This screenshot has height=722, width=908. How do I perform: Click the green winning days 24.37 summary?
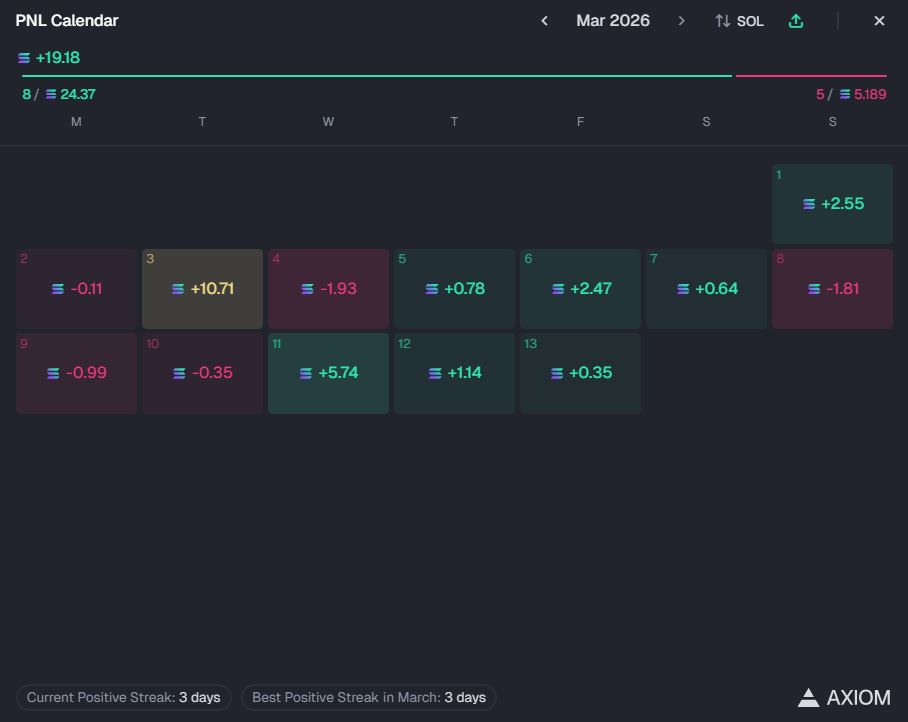click(58, 94)
